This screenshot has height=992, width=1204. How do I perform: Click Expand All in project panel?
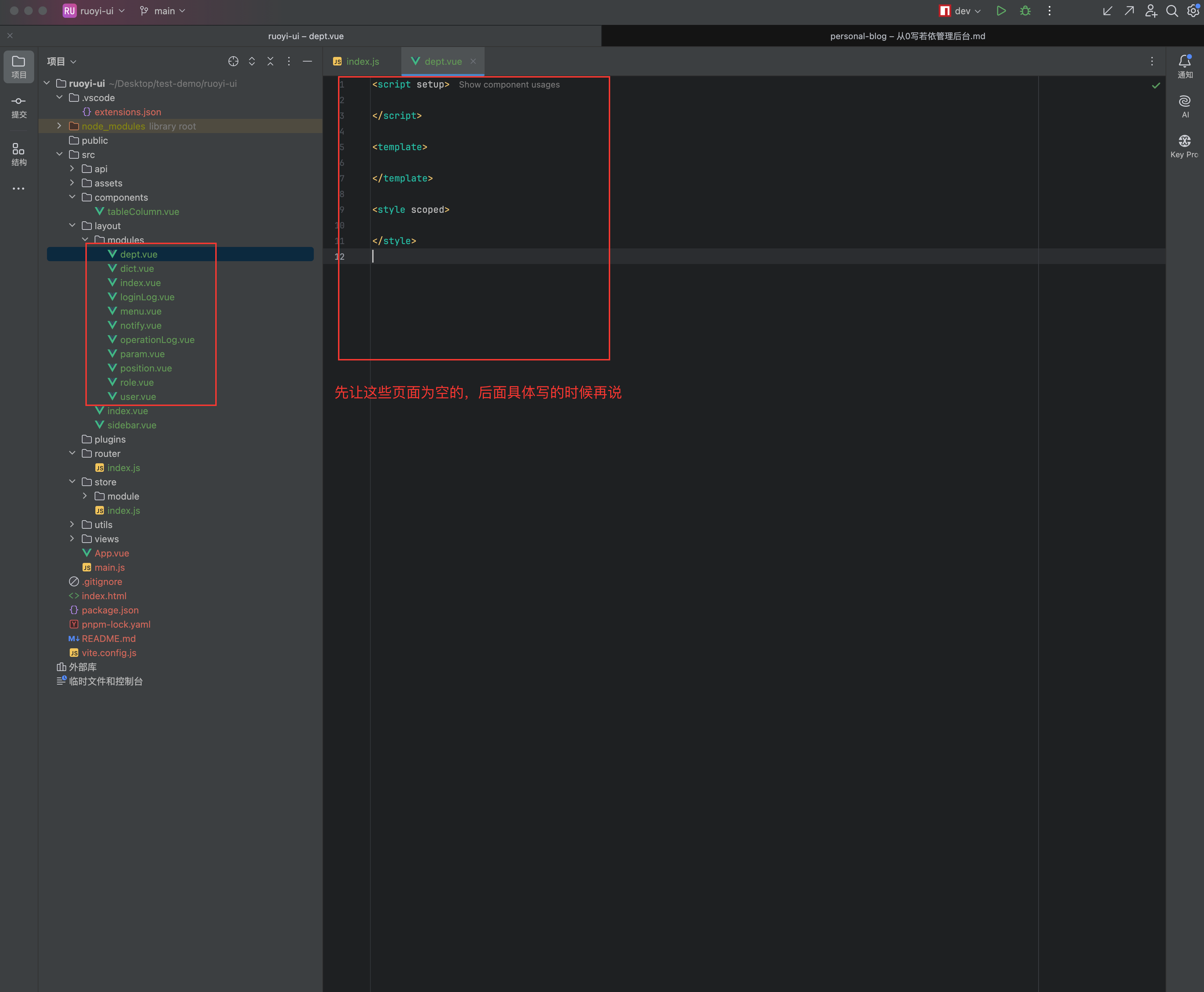(x=252, y=61)
